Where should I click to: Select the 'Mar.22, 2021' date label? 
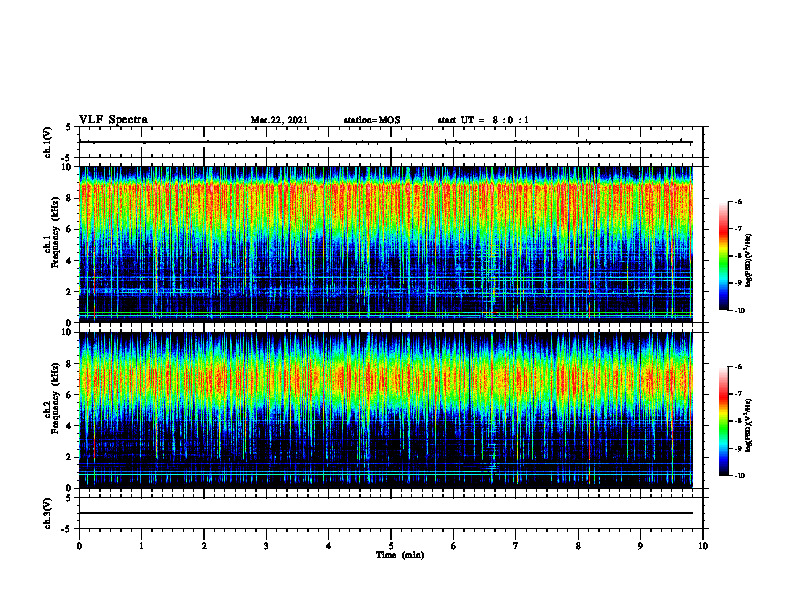pos(279,120)
